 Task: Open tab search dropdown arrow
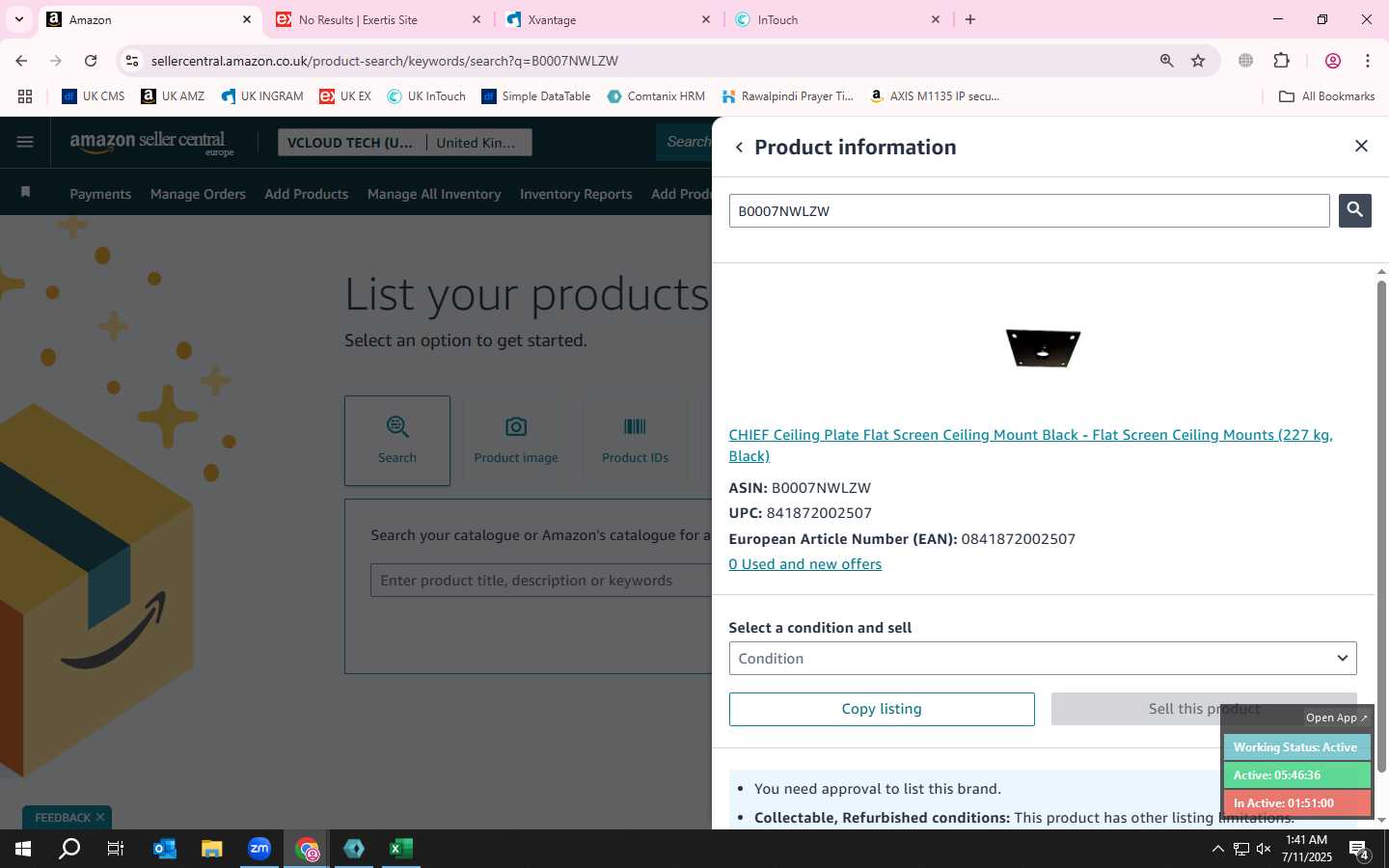click(18, 19)
